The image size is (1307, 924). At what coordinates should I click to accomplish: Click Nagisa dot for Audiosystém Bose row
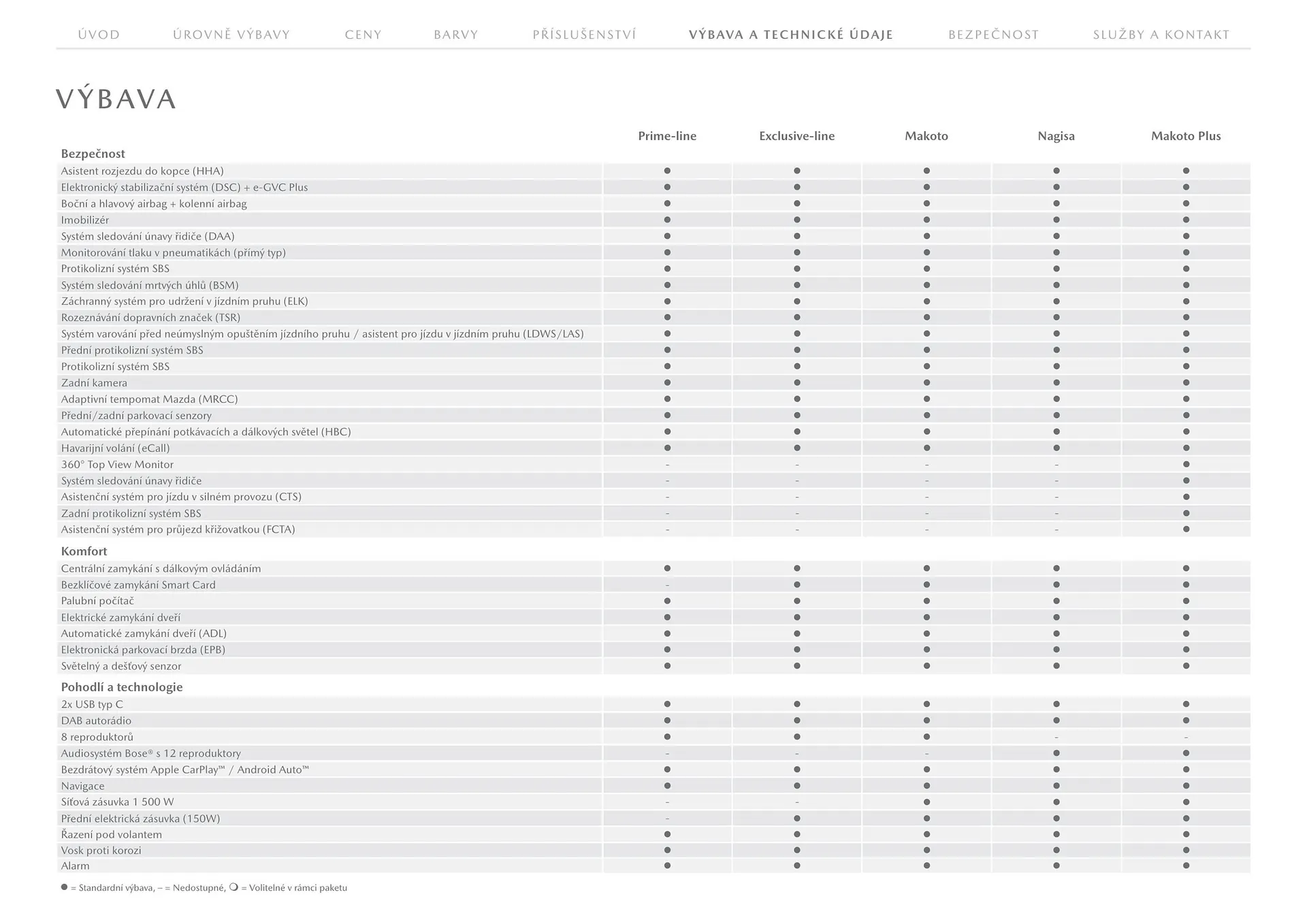coord(1056,753)
